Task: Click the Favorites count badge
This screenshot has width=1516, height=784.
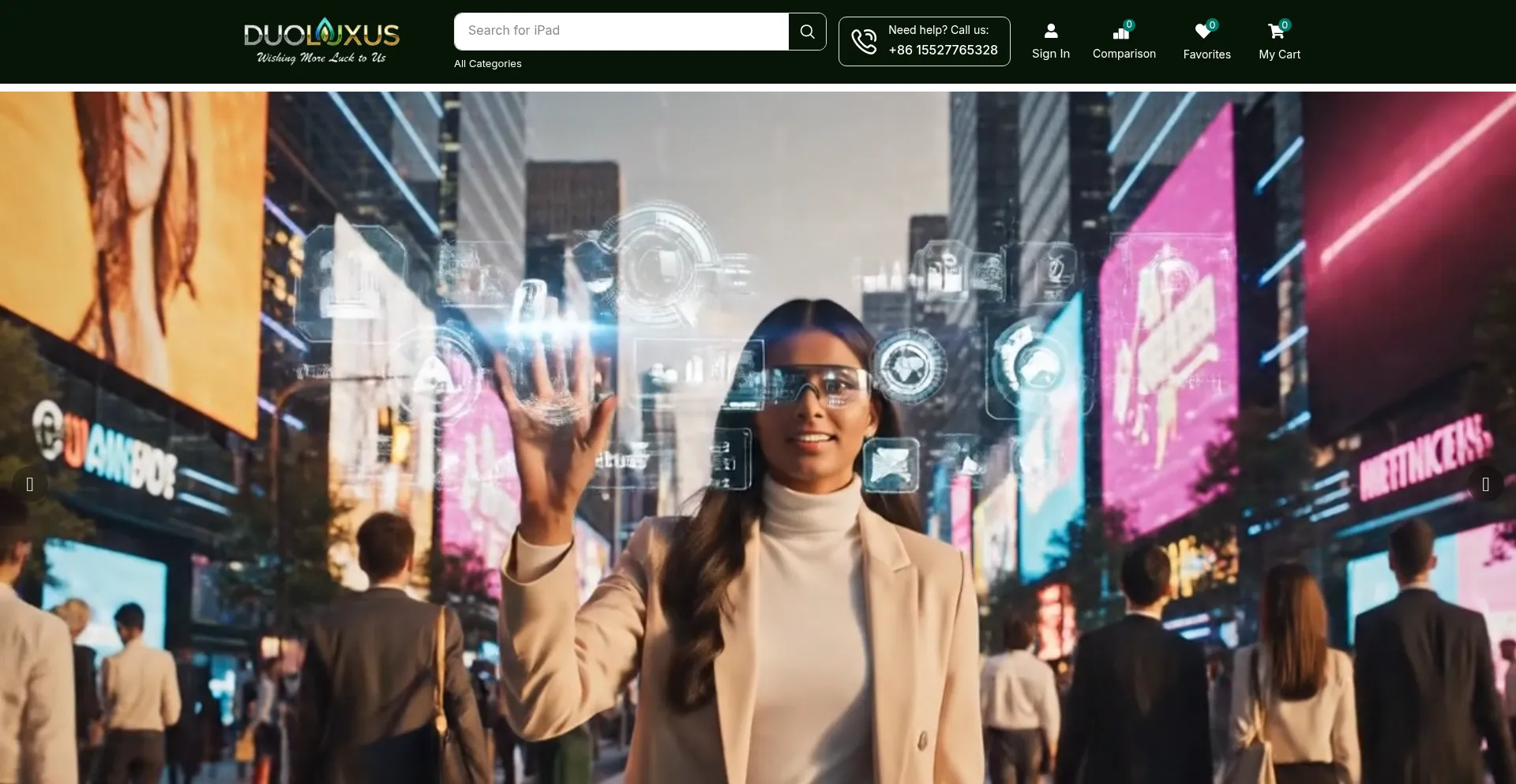Action: pos(1212,24)
